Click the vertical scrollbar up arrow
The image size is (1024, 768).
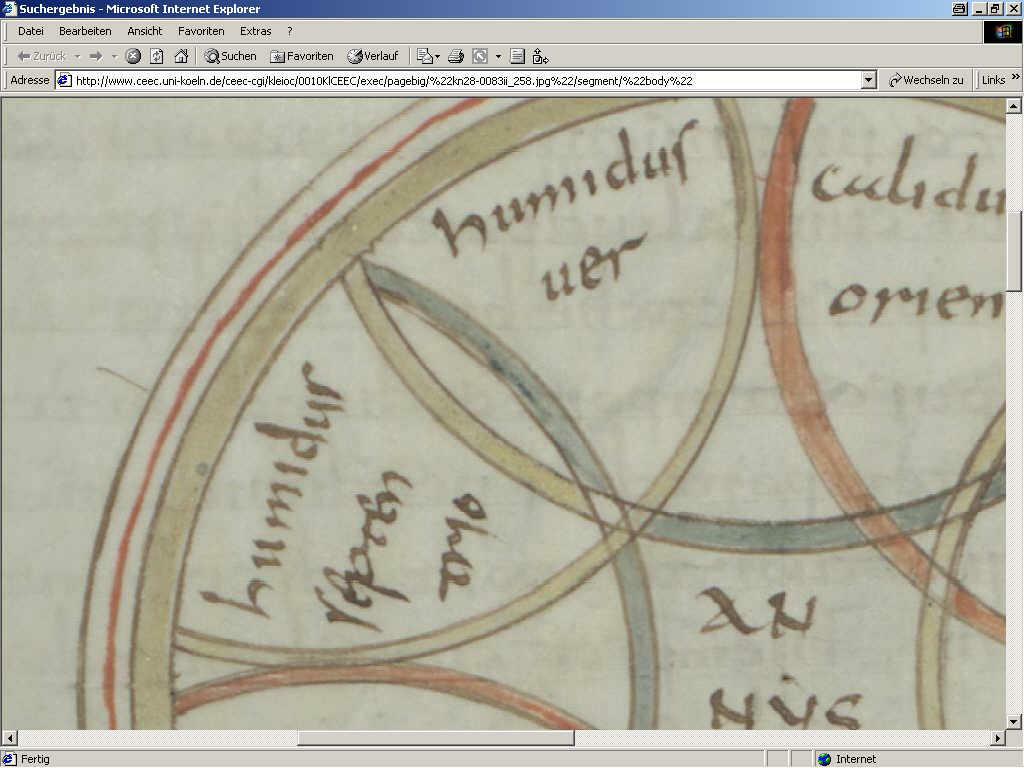pos(1014,106)
